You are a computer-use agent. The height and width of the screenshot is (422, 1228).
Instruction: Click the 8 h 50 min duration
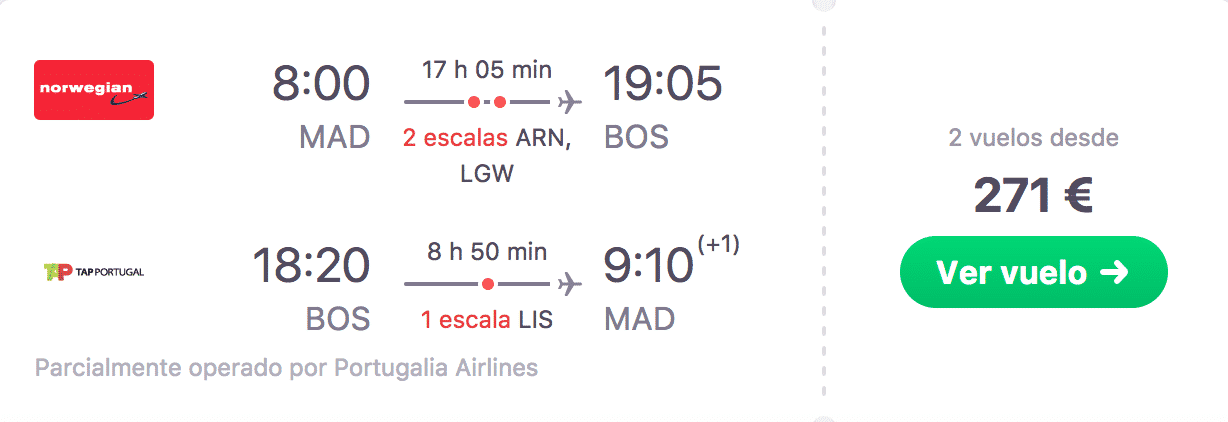pos(487,252)
